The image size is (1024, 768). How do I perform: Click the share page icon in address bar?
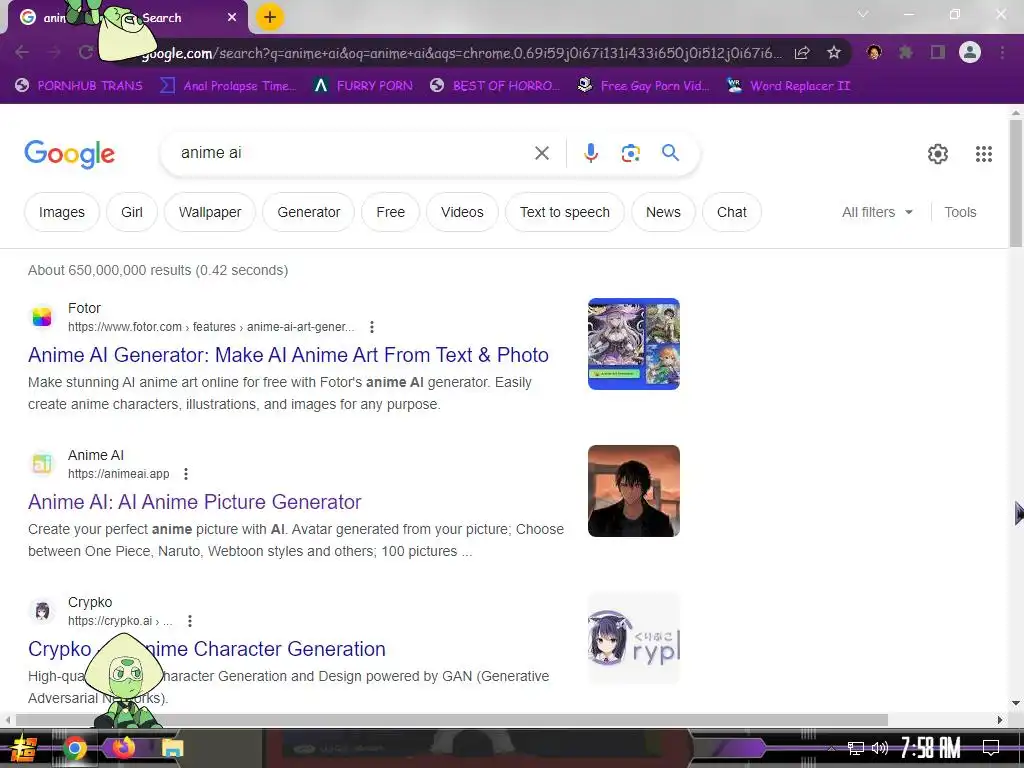(x=802, y=52)
